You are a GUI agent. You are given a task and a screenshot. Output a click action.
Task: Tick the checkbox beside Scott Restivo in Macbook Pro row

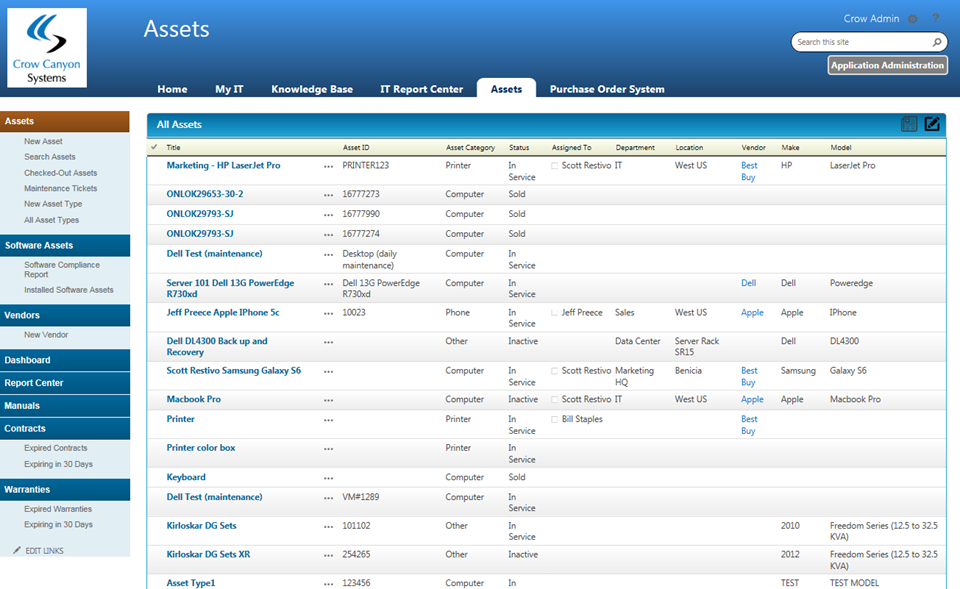(555, 400)
